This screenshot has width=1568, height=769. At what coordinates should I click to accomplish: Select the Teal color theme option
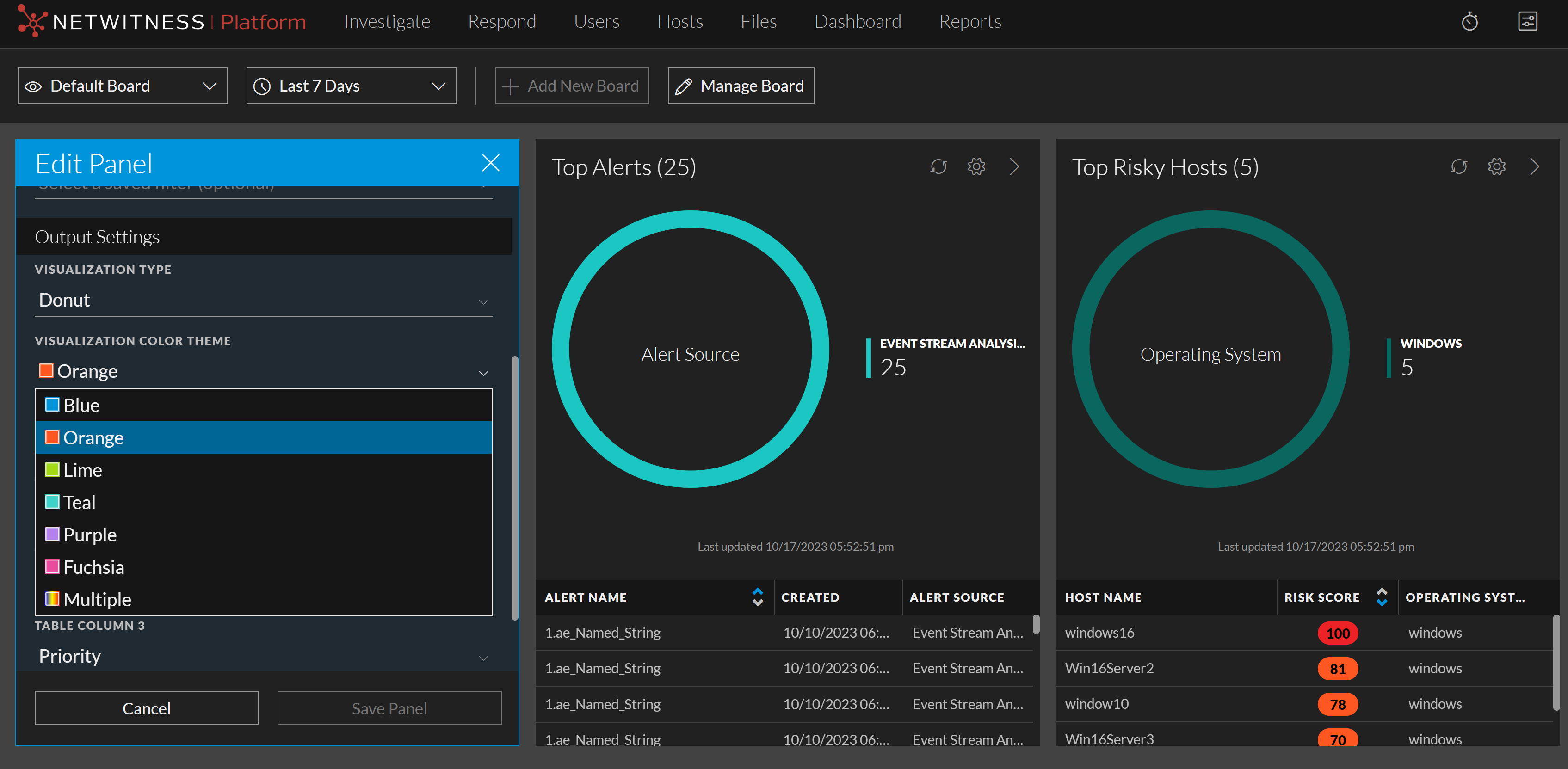79,503
